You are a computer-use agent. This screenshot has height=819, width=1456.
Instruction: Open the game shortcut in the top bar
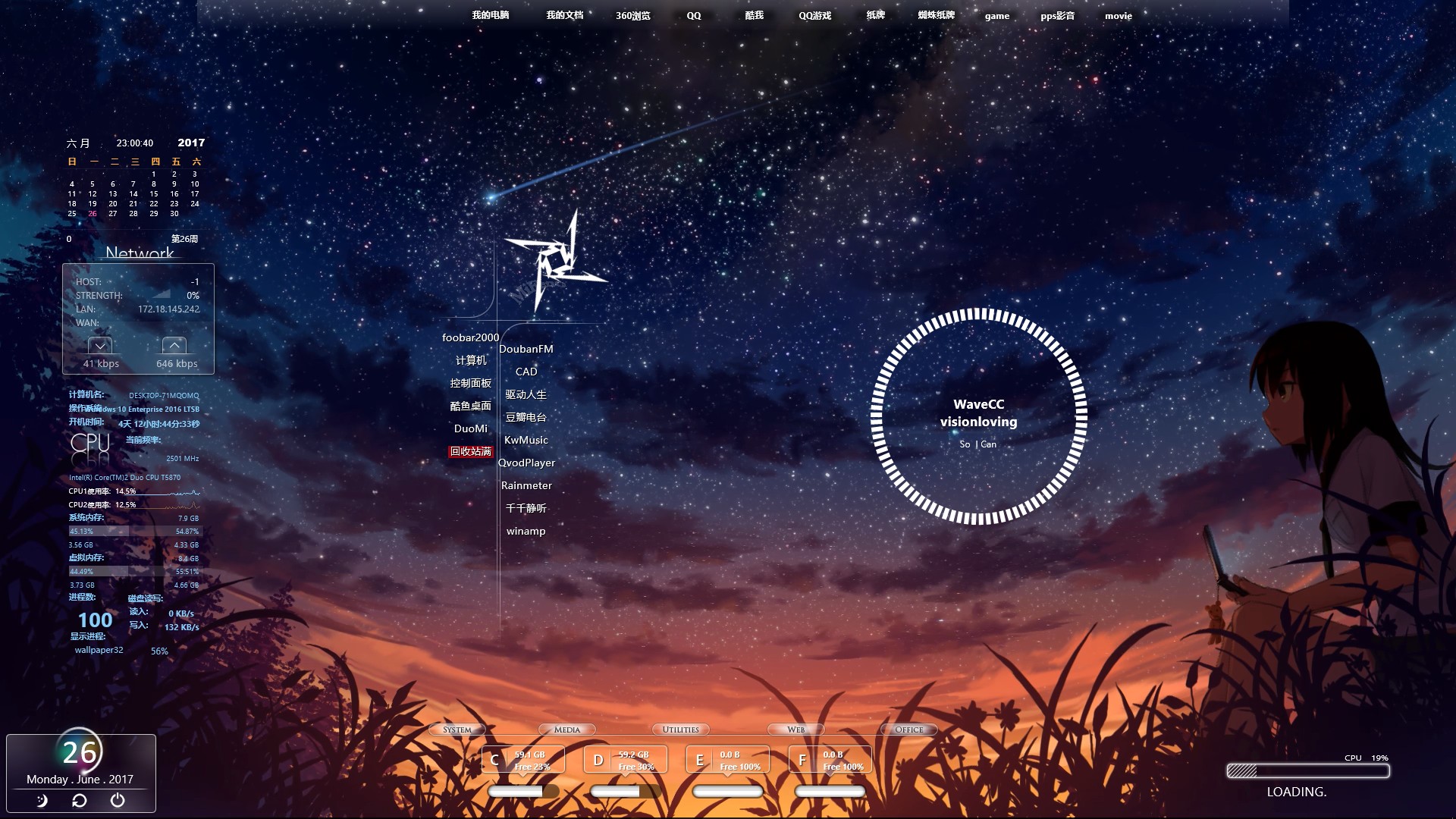click(x=997, y=16)
